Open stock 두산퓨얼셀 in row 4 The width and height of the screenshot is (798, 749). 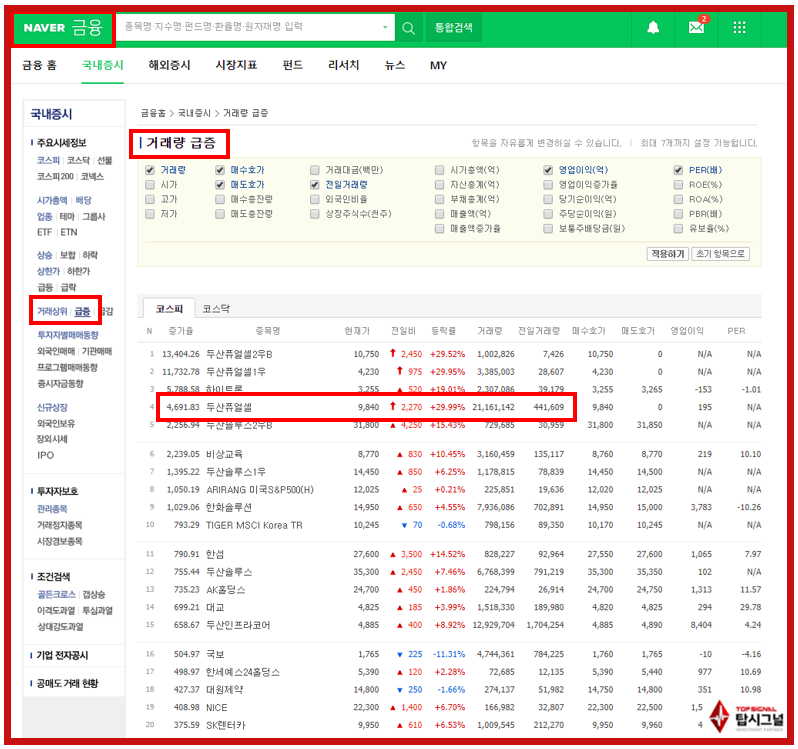229,407
